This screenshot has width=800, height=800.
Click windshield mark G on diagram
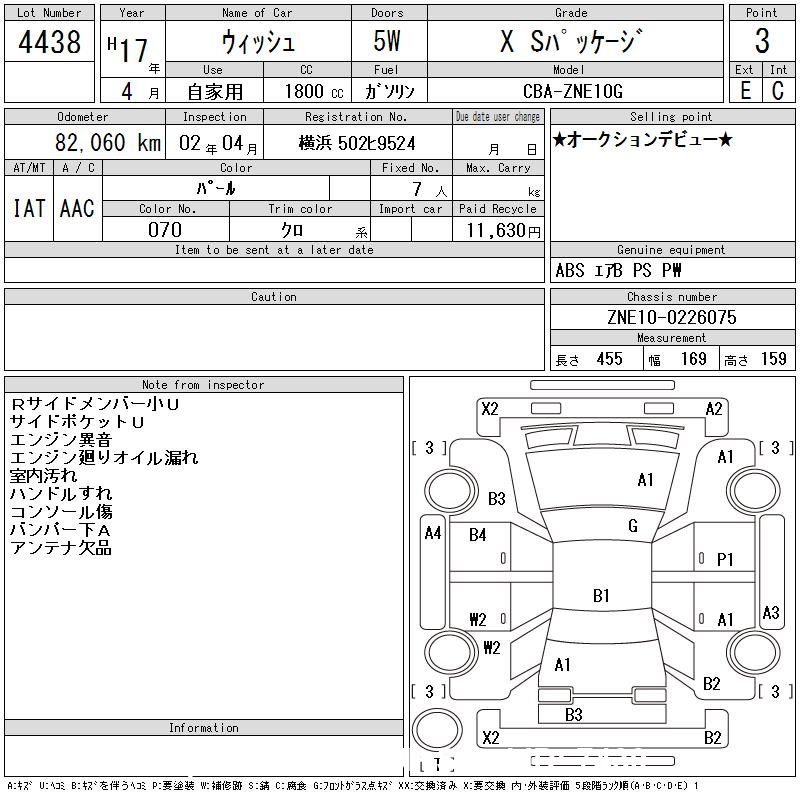(x=633, y=526)
